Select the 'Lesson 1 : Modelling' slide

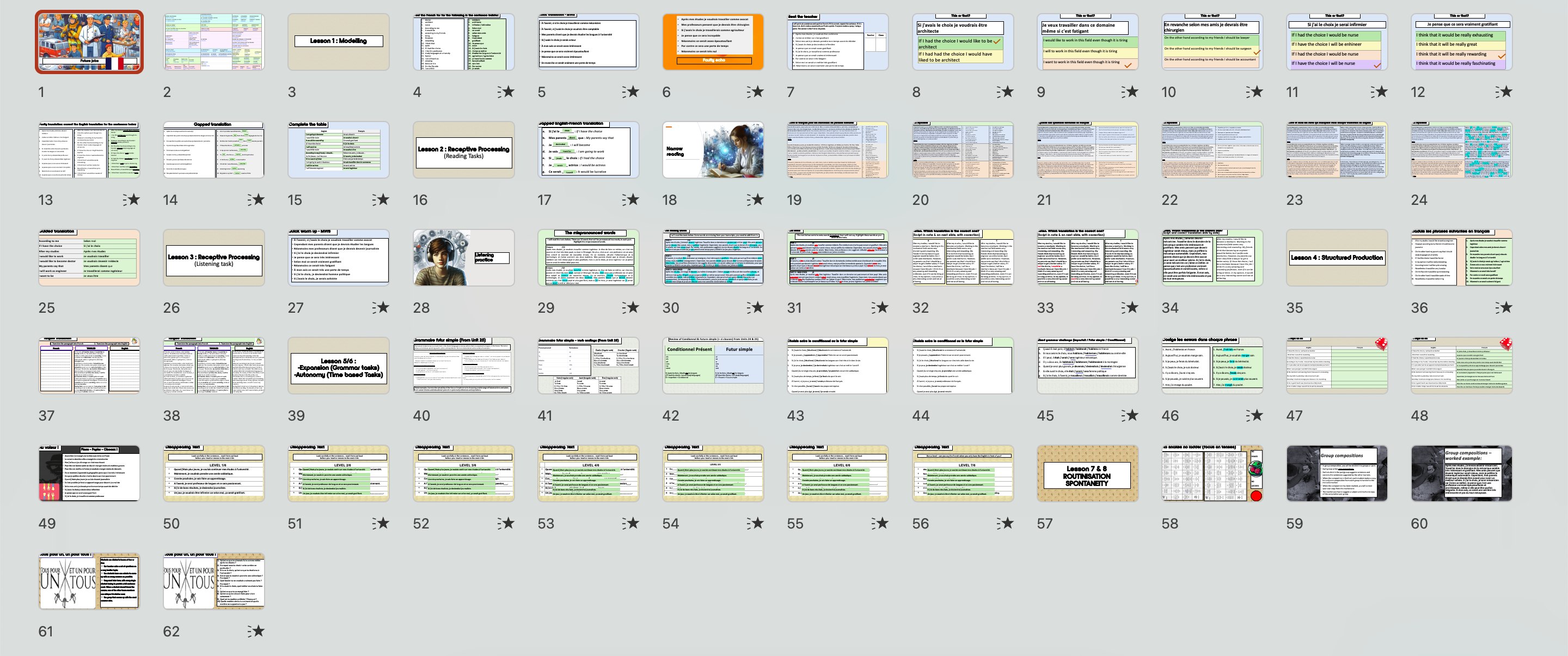(x=339, y=42)
